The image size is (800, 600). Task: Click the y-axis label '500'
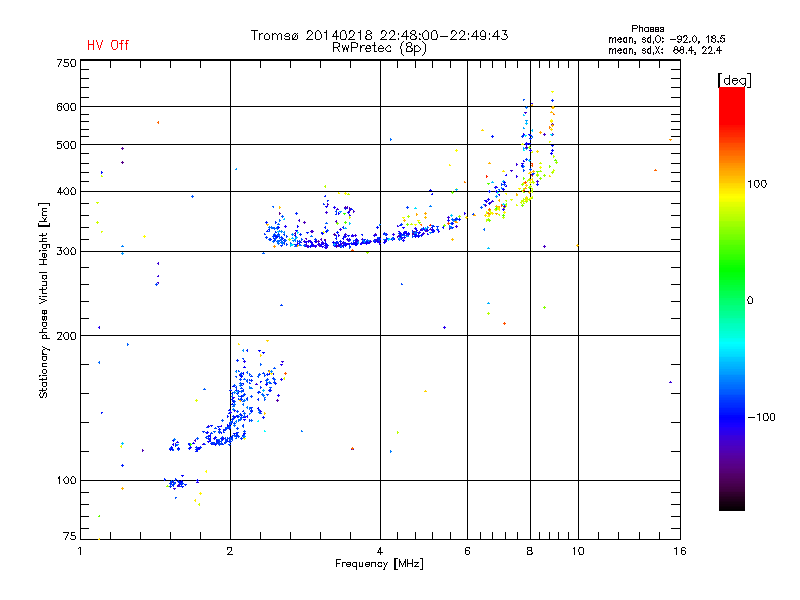click(66, 145)
